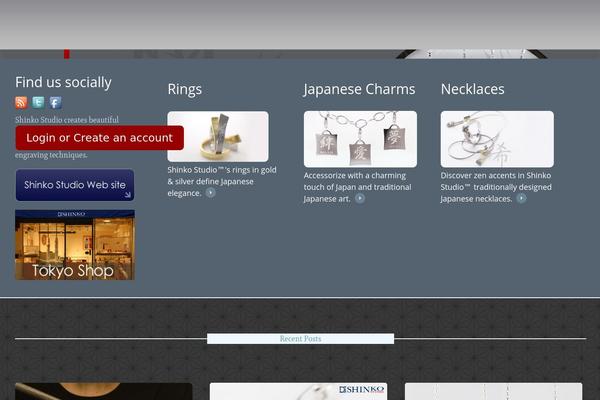
Task: Follow the Rings heading link
Action: pyautogui.click(x=184, y=89)
